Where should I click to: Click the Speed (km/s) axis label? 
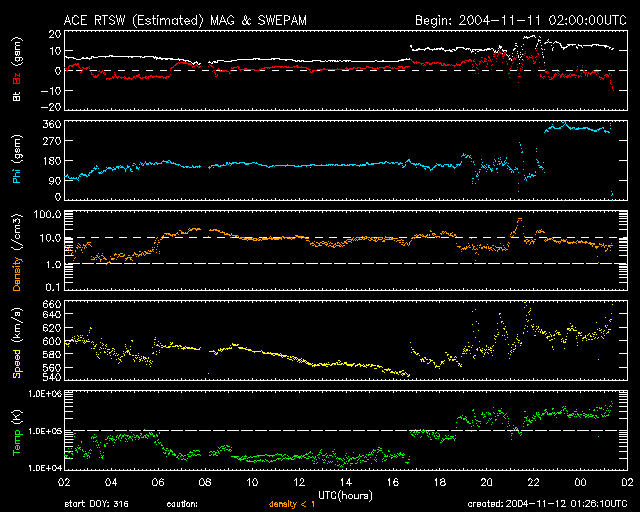point(17,343)
